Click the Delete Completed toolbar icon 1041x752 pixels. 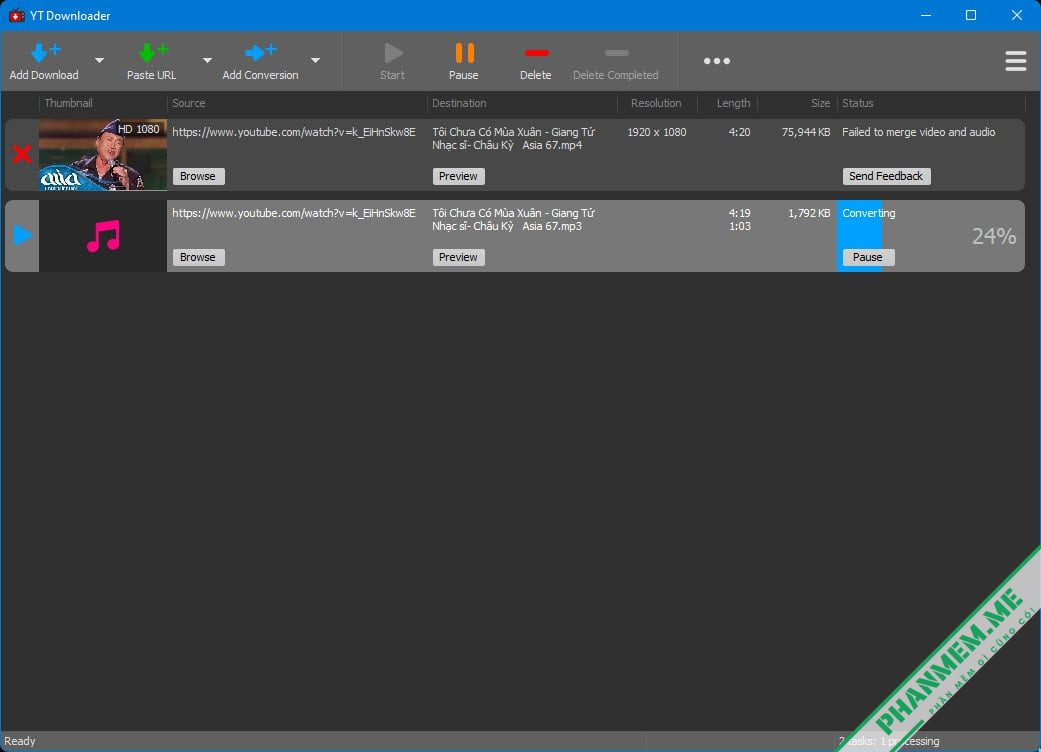(x=617, y=53)
